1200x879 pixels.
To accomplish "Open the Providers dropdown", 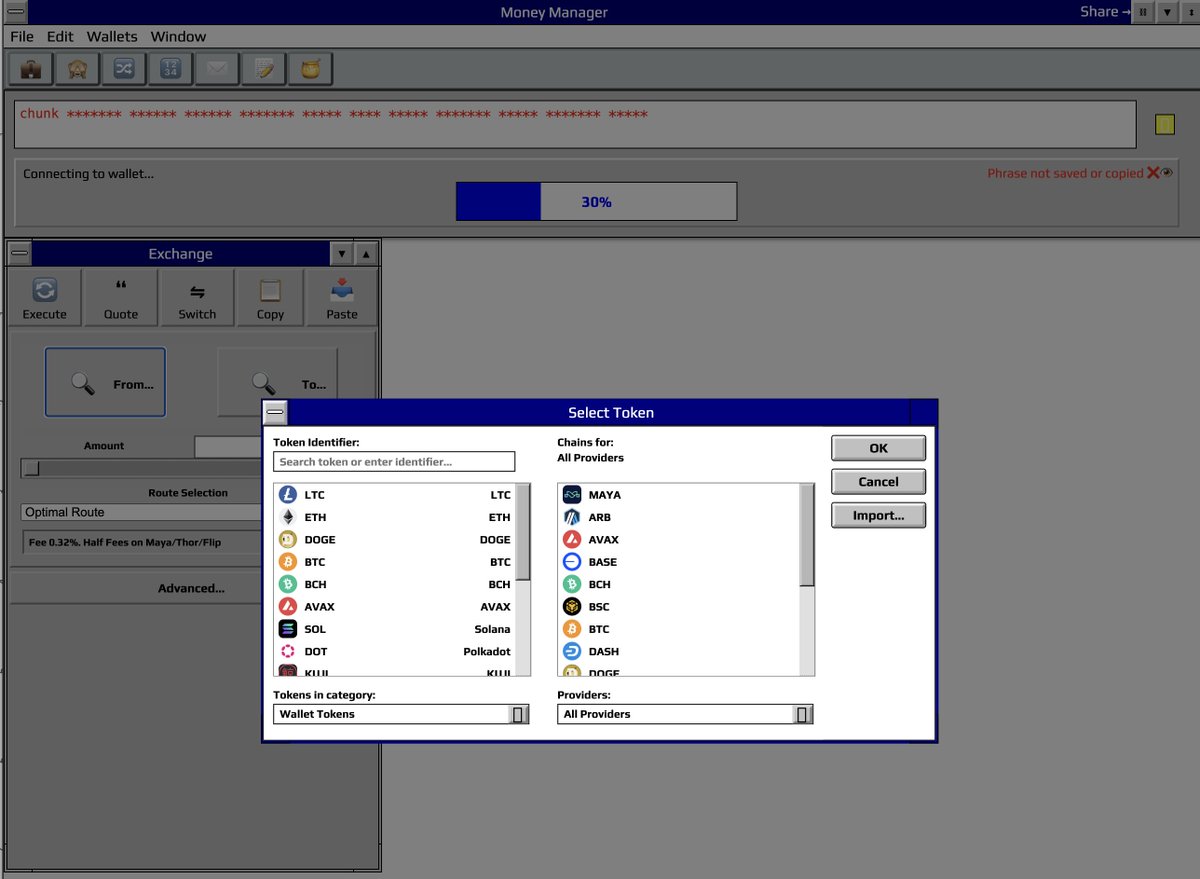I will tap(685, 714).
